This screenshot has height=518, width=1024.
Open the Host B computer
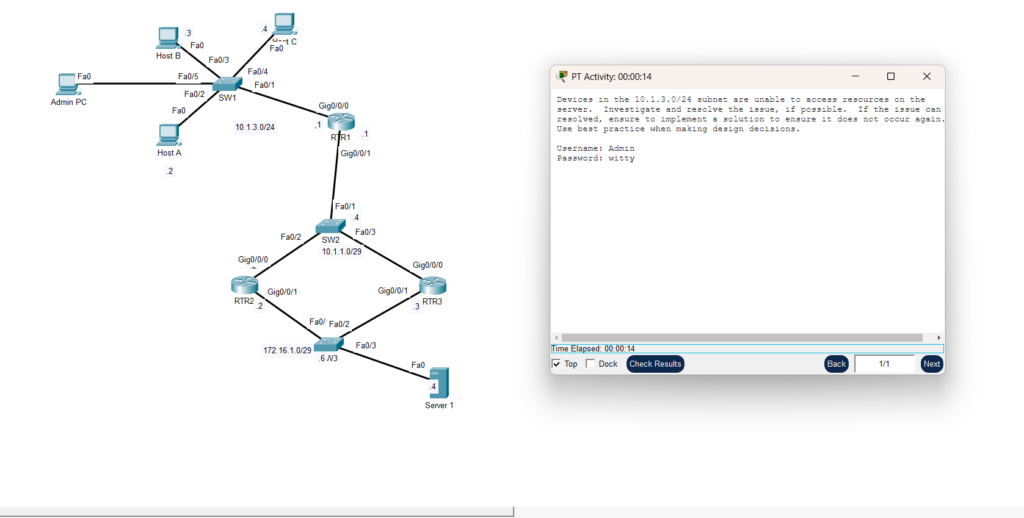168,38
